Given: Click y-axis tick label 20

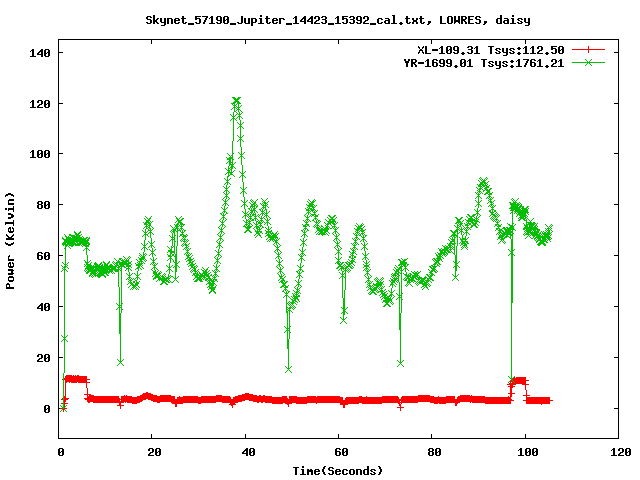Looking at the screenshot, I should (x=43, y=358).
